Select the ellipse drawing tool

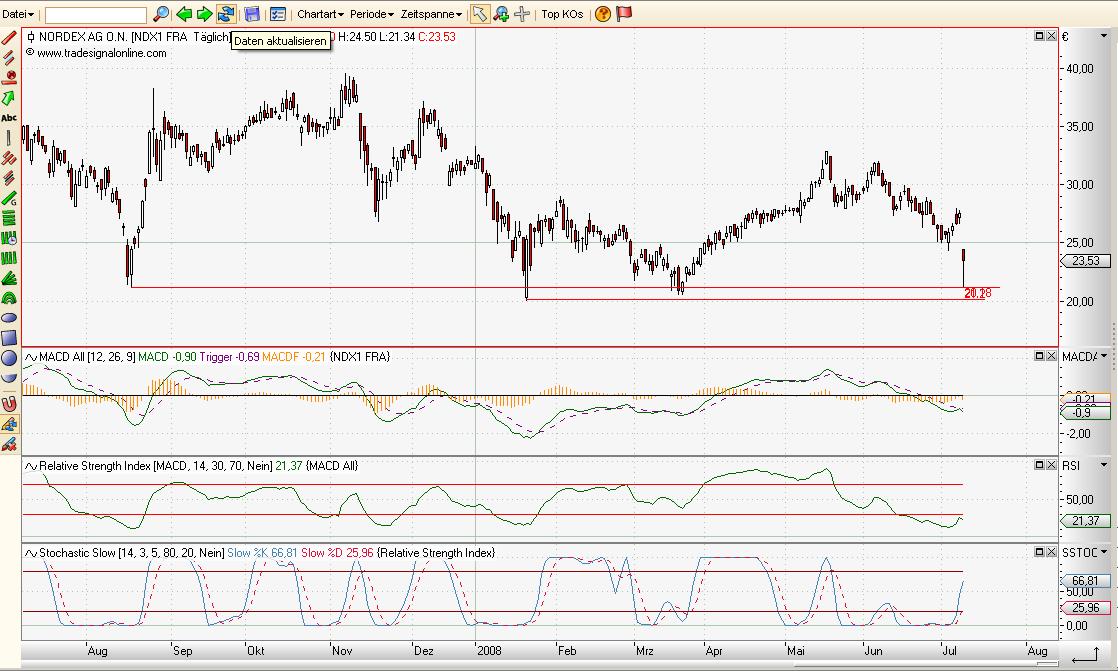pos(9,318)
